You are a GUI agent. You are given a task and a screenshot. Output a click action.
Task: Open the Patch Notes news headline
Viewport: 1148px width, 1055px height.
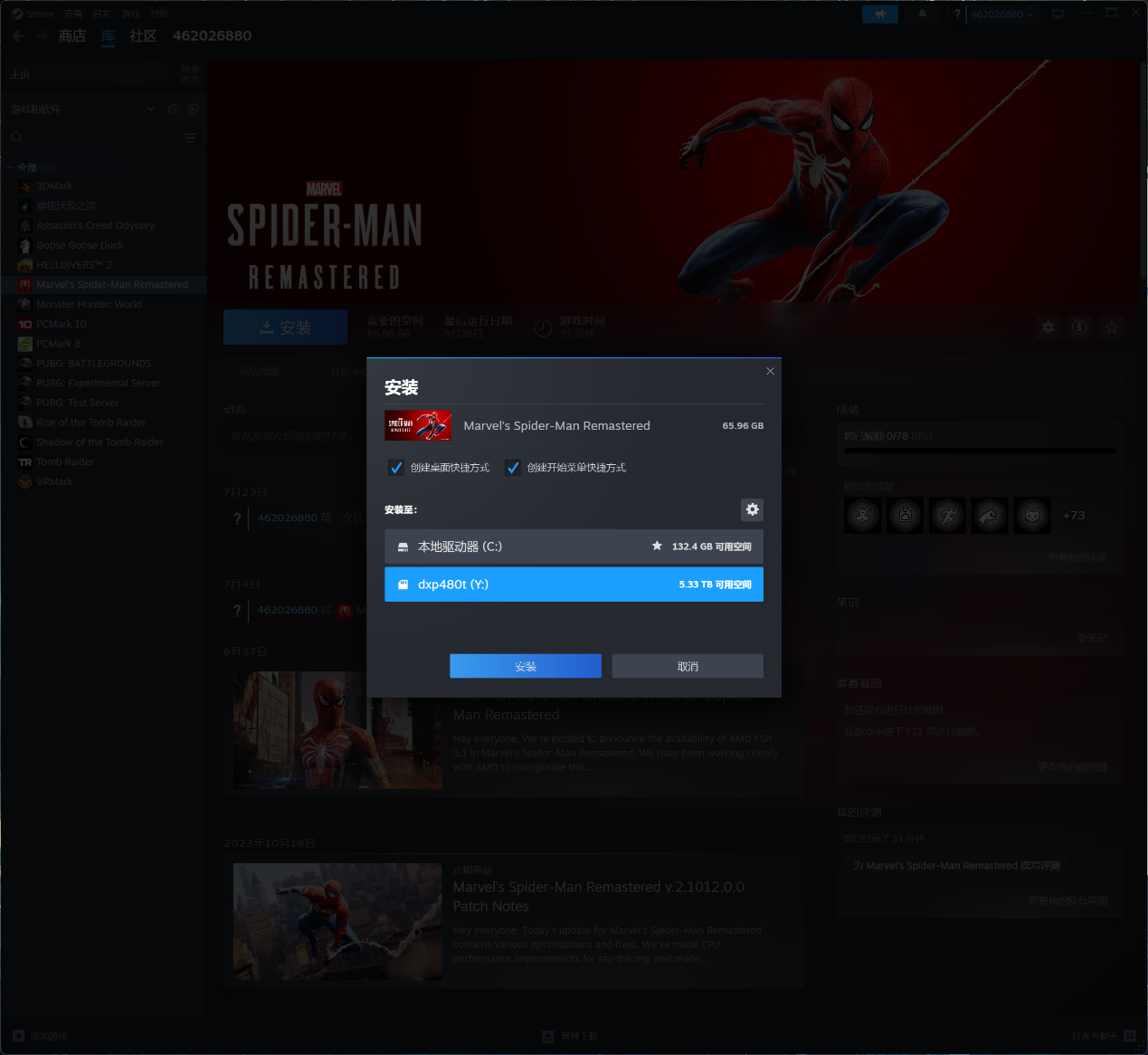click(599, 897)
